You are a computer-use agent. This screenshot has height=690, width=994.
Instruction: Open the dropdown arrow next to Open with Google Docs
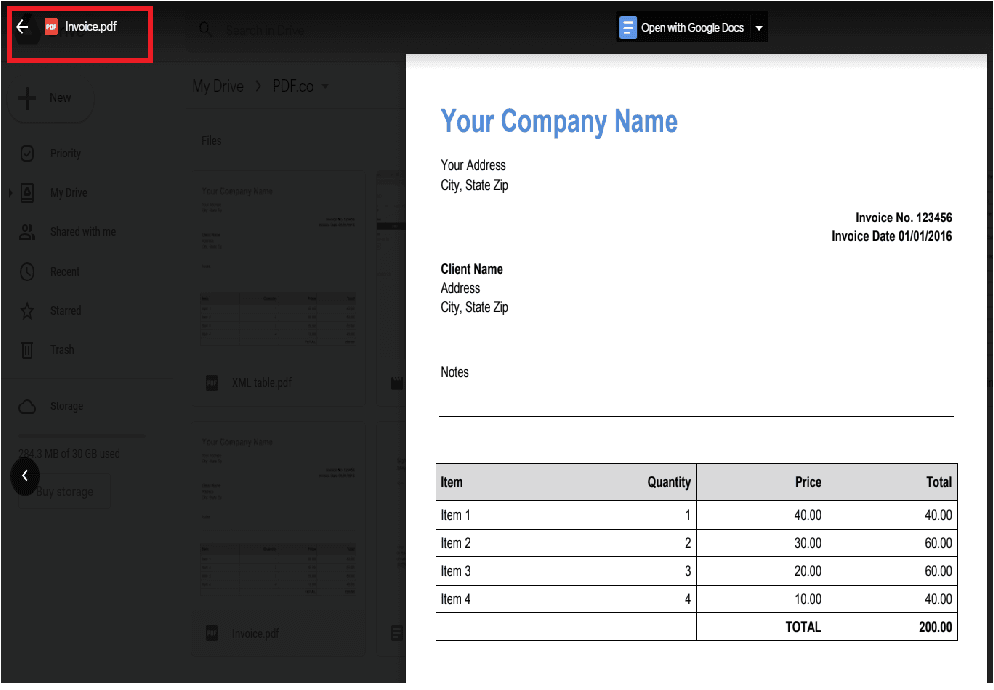pos(759,28)
